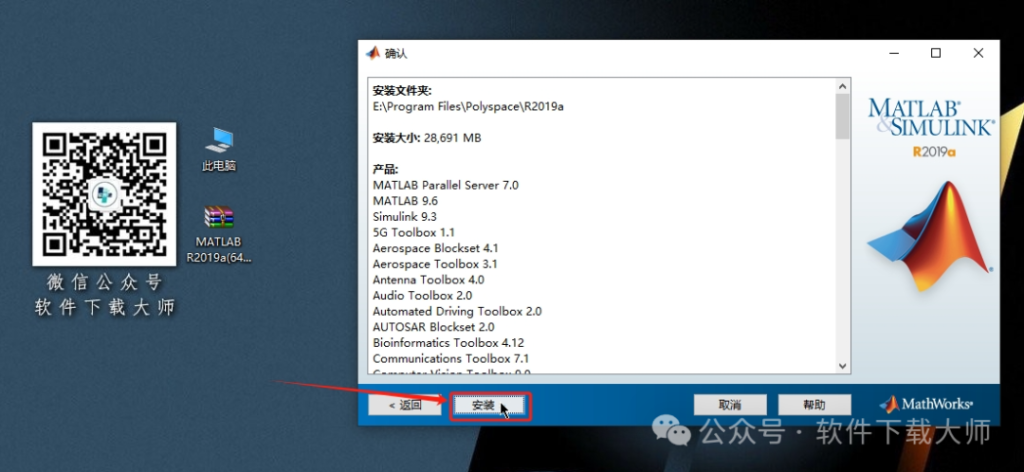Click the 安装文件夹 heading
1024x472 pixels.
coord(402,90)
